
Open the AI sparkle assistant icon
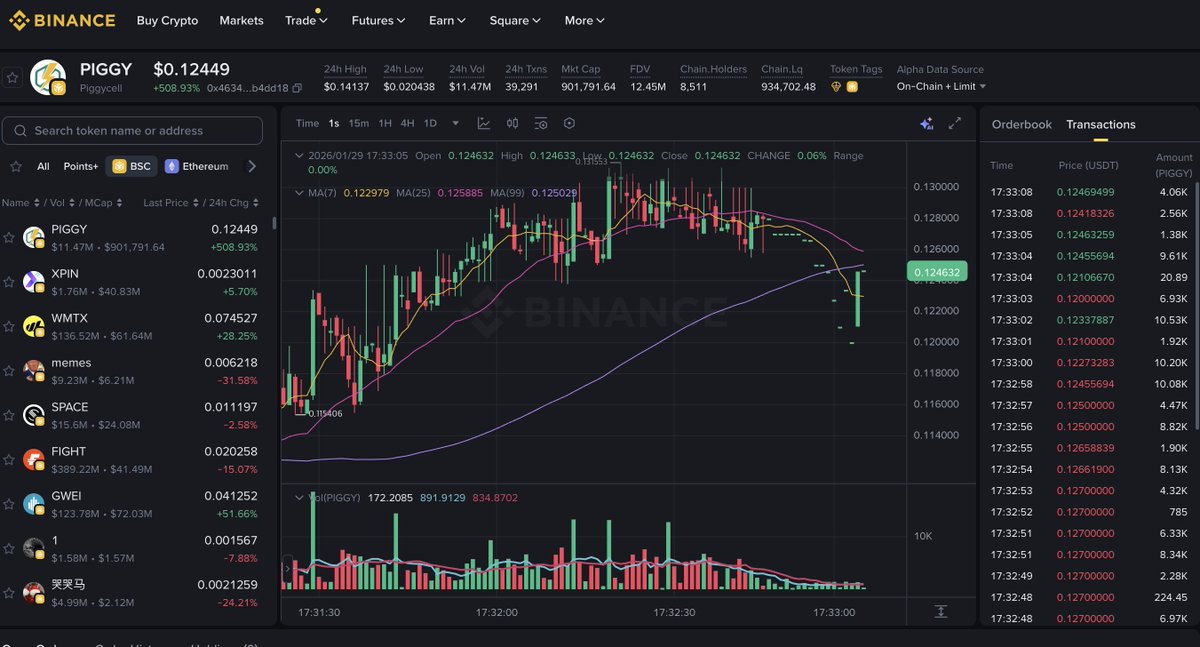pyautogui.click(x=926, y=123)
